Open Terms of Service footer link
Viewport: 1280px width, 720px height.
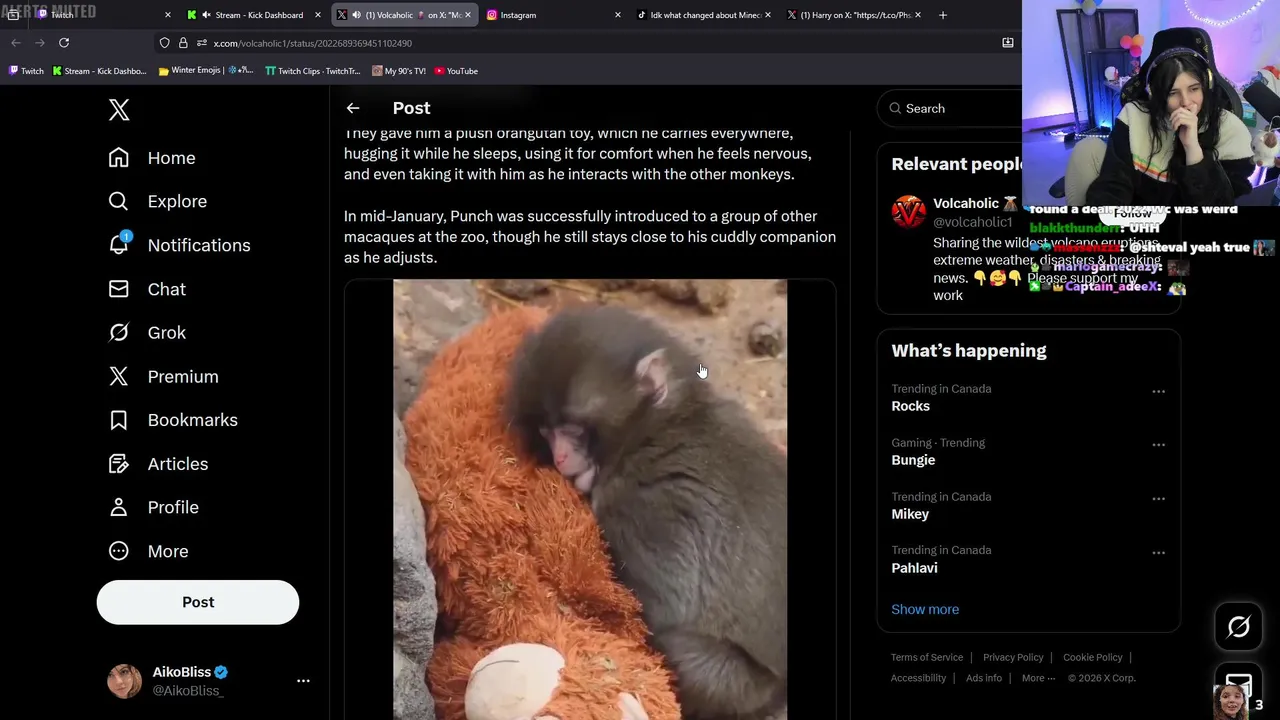(x=927, y=657)
